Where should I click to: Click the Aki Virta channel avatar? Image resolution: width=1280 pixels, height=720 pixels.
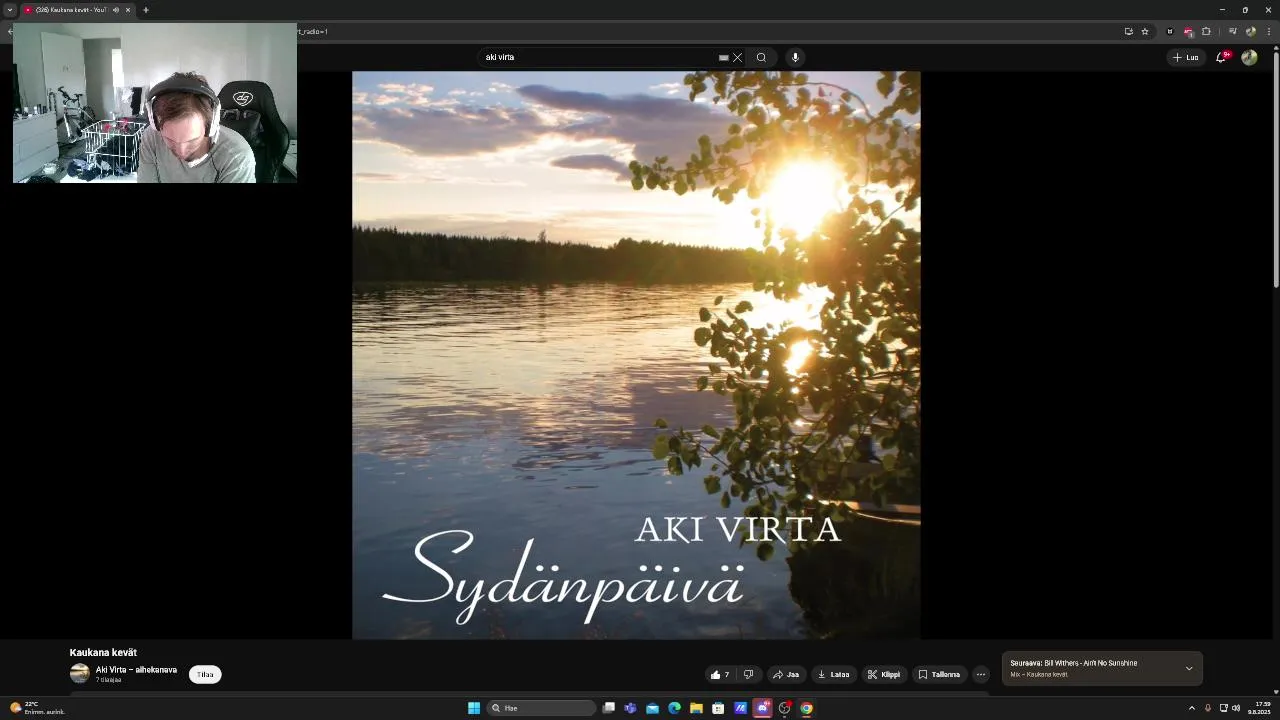[x=80, y=673]
